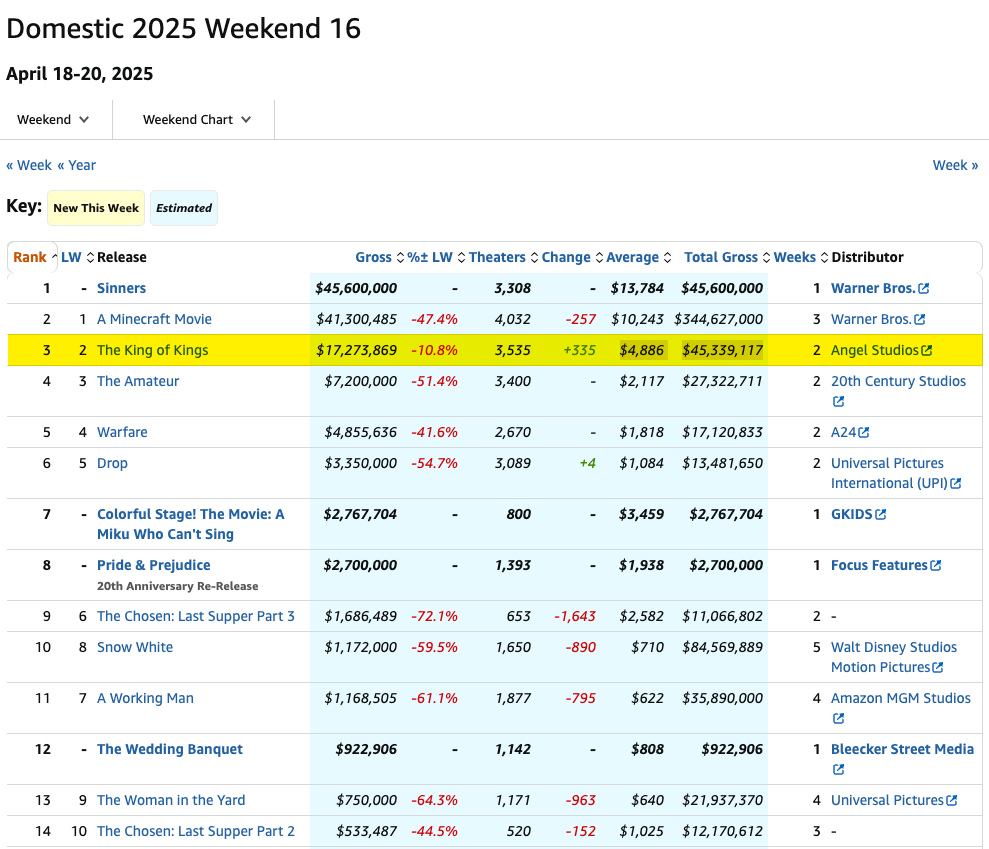The image size is (989, 849).
Task: Expand the Weekend Chart dropdown
Action: 196,119
